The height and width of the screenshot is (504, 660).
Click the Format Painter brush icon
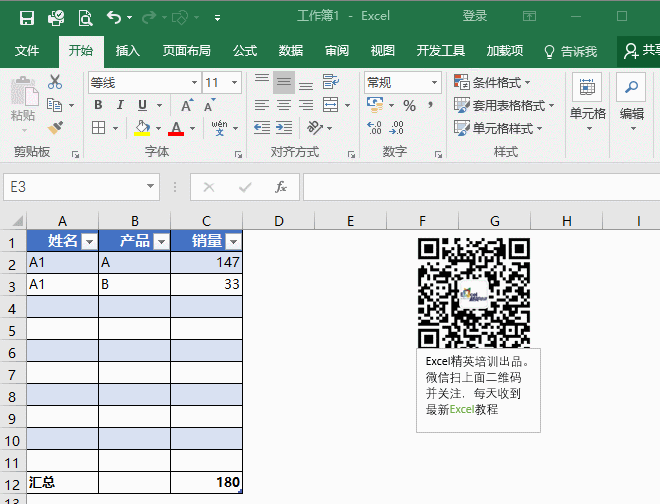(55, 127)
